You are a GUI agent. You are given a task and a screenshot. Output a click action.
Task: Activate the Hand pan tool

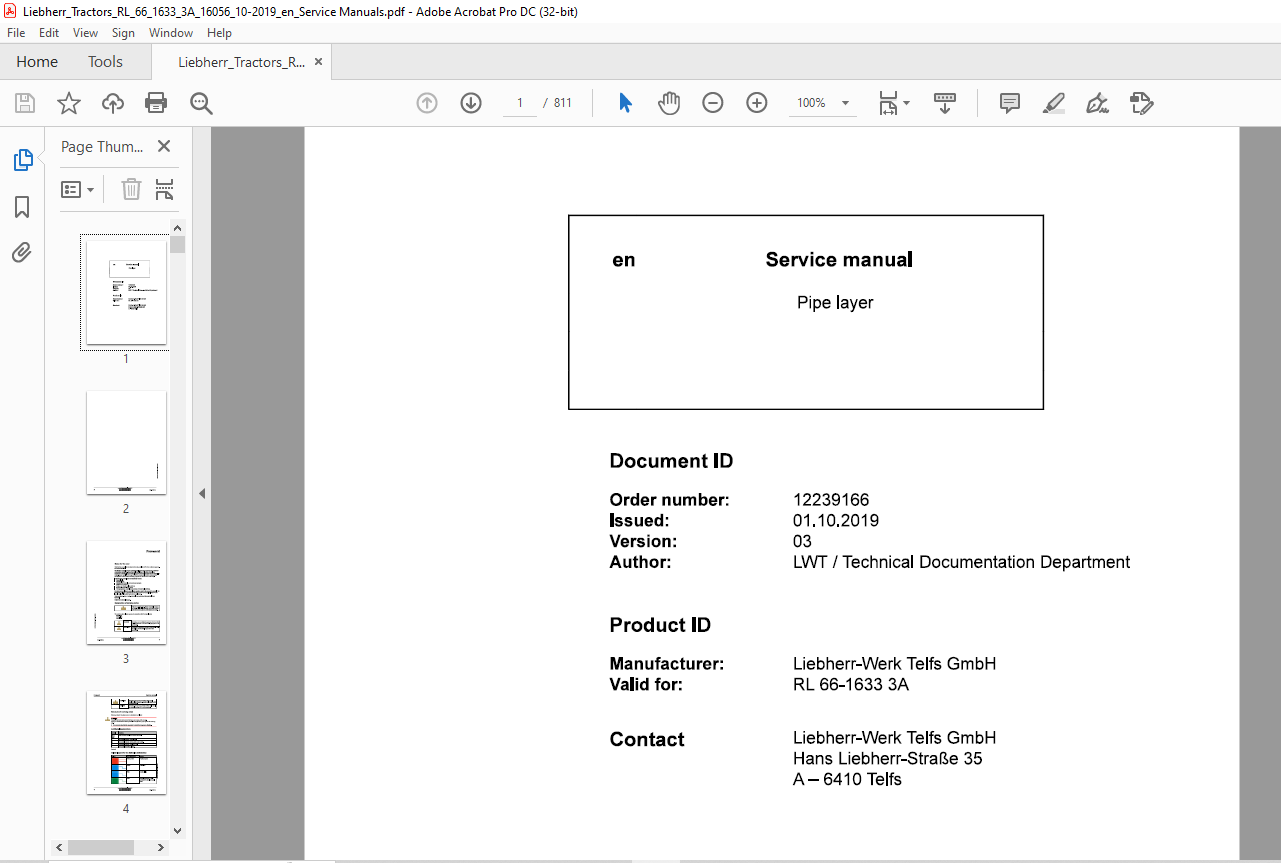669,103
